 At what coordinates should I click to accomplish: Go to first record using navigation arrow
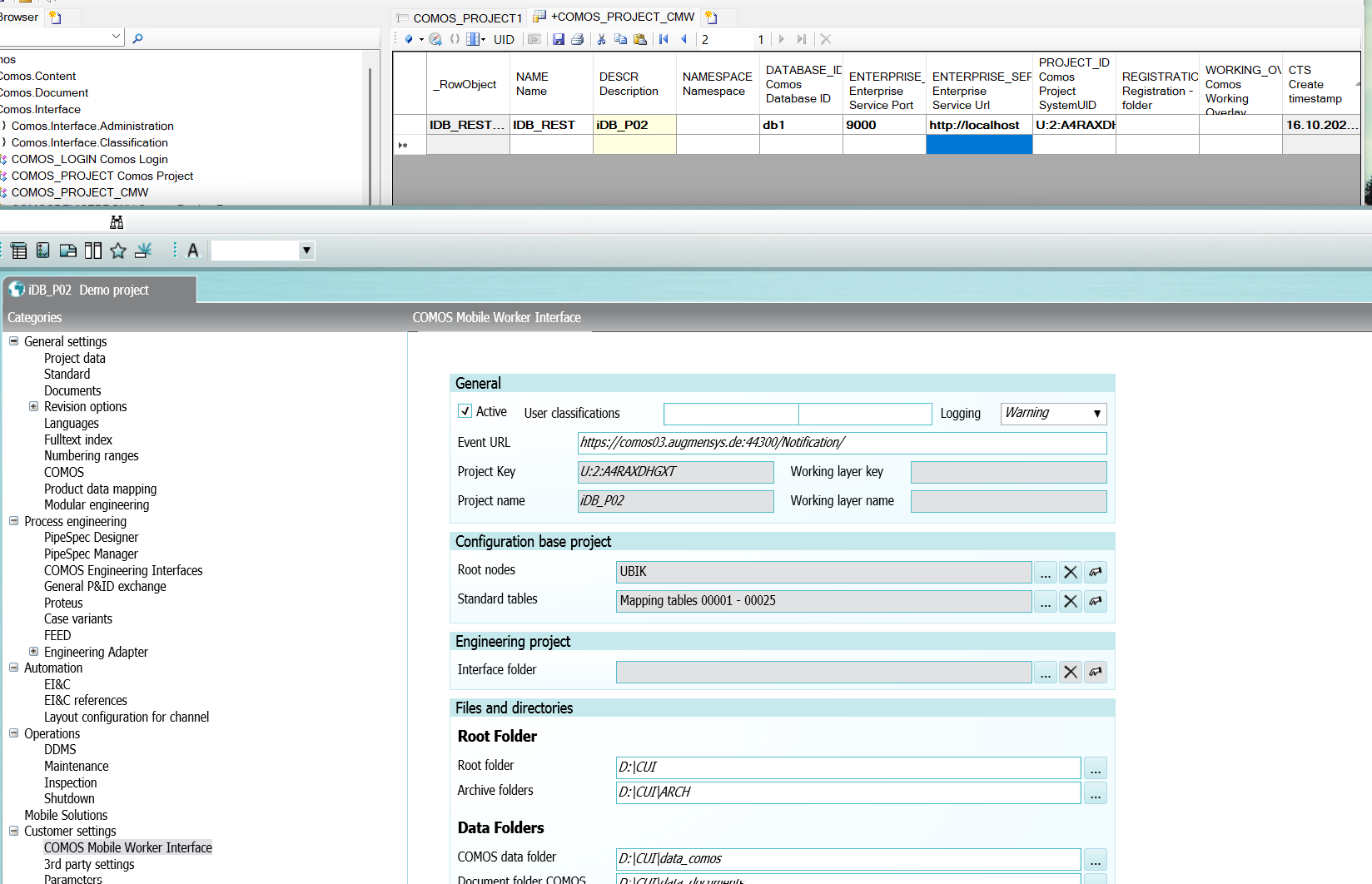pyautogui.click(x=664, y=39)
